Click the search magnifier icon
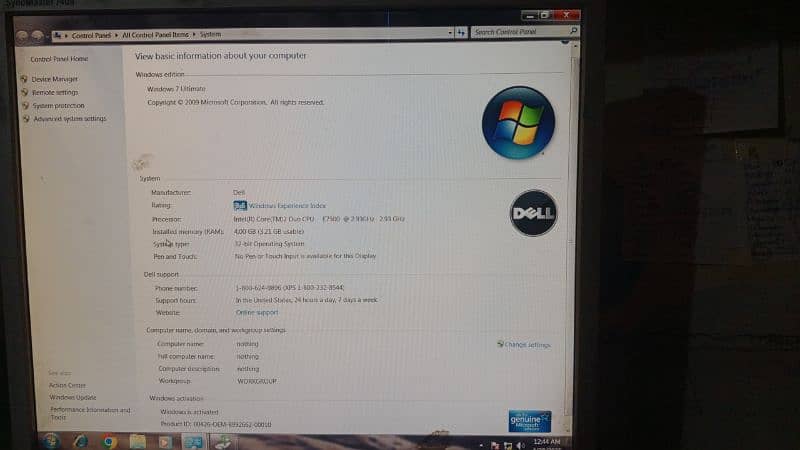Image resolution: width=800 pixels, height=450 pixels. click(x=573, y=31)
